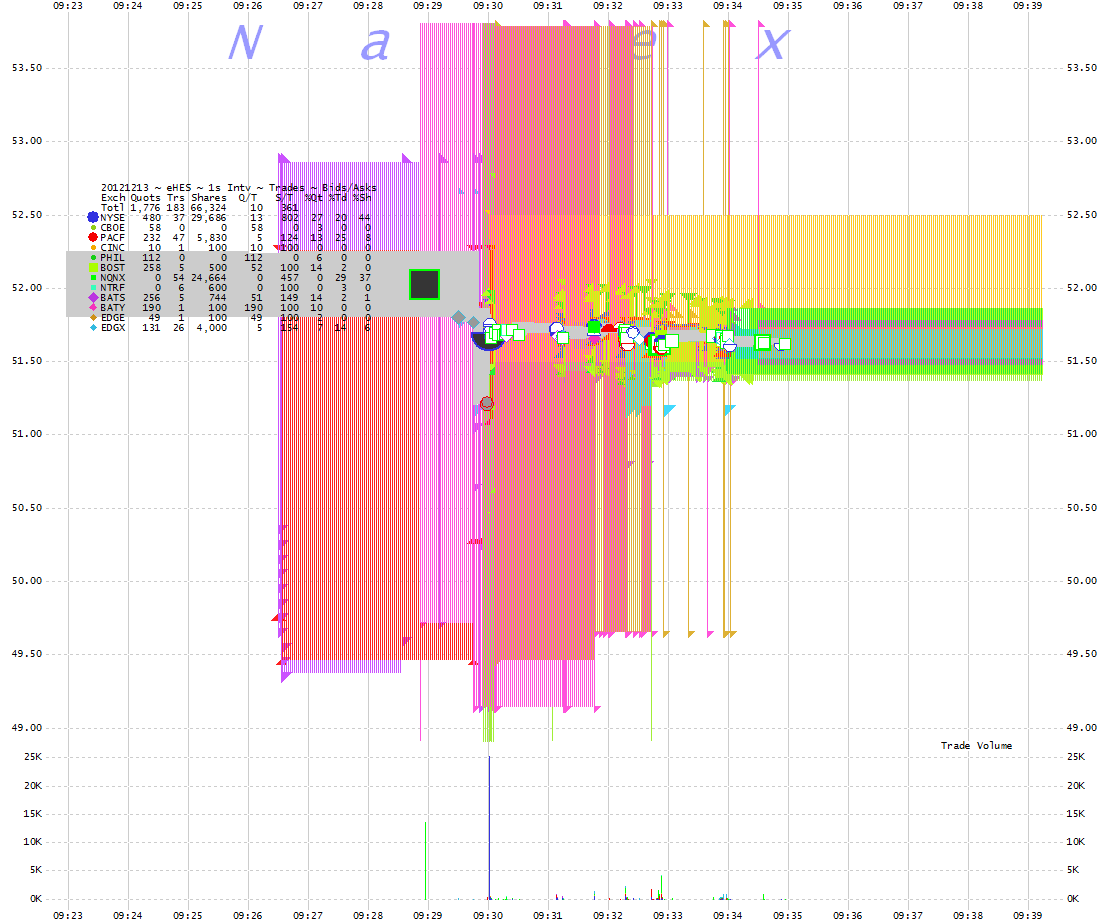Click the cyan EDGX legend diamond
The image size is (1109, 922).
pos(93,327)
